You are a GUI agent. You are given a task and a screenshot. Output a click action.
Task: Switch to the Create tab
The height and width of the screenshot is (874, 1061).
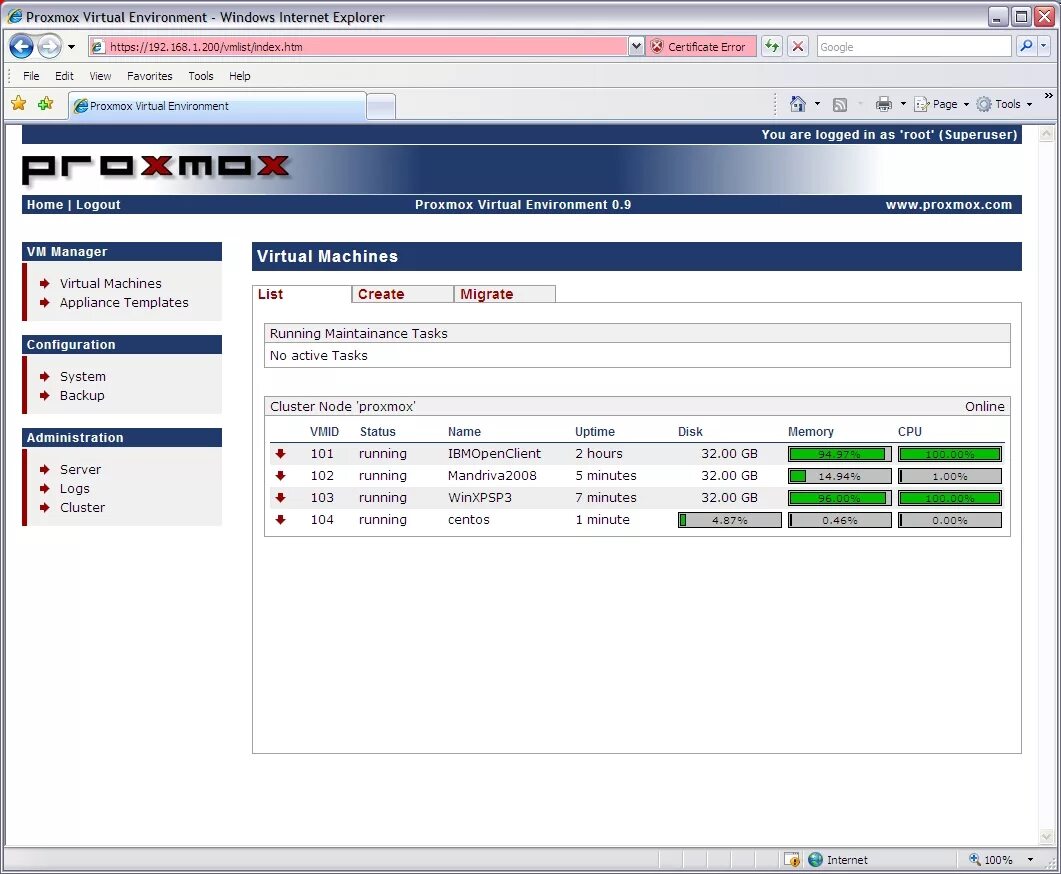pos(403,294)
